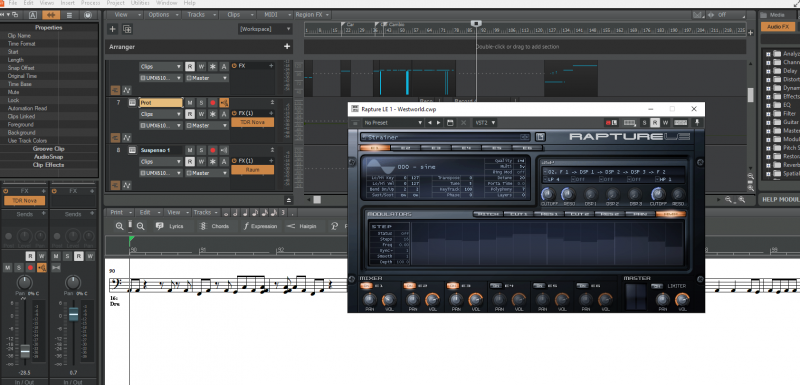Expand the Delay folder in browser

point(768,71)
